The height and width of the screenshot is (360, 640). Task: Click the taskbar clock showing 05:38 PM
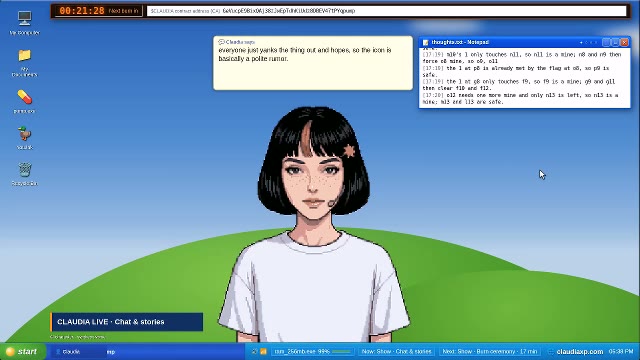click(621, 351)
